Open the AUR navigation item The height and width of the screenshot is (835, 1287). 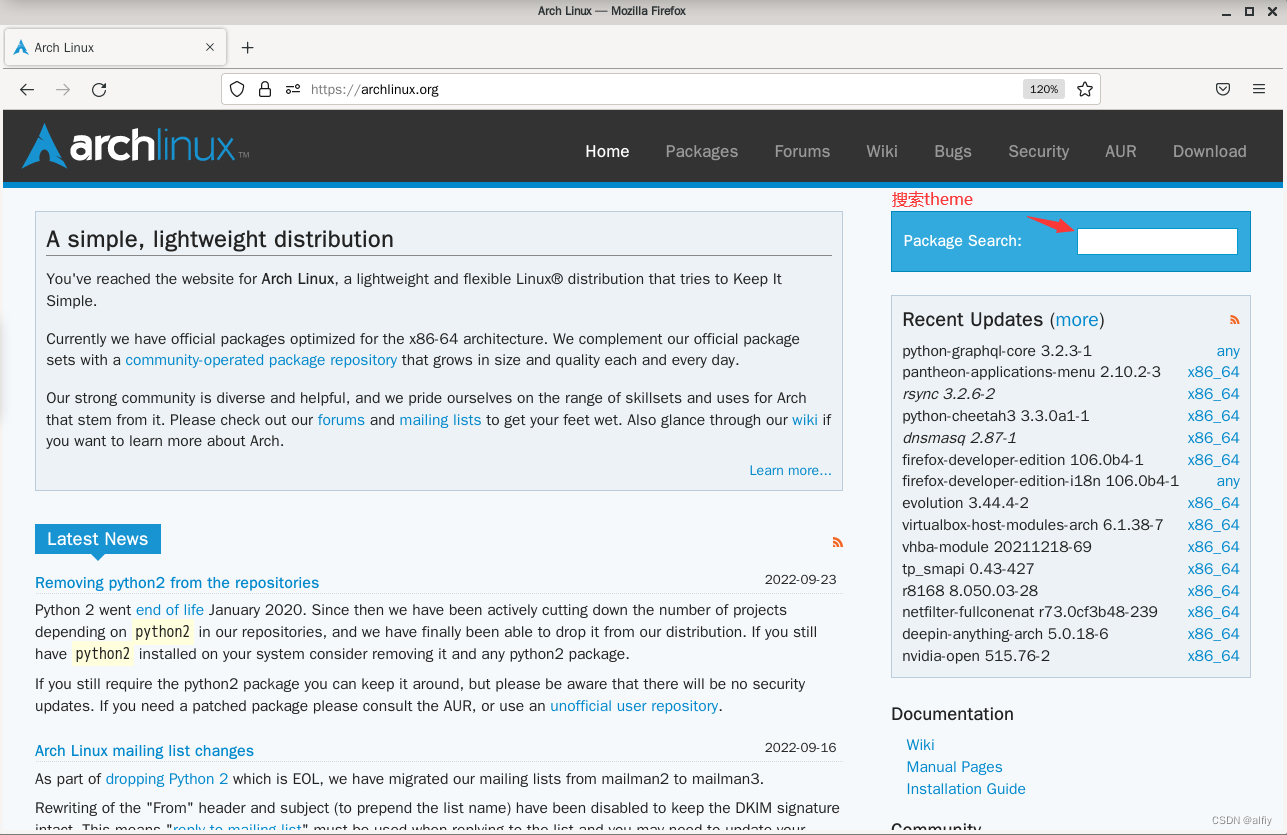(x=1121, y=151)
